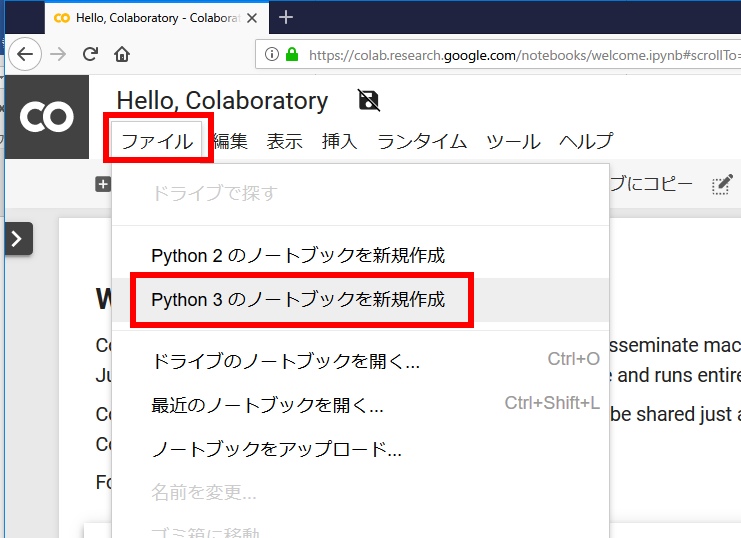Open the browser home page icon
The image size is (741, 538).
(122, 54)
